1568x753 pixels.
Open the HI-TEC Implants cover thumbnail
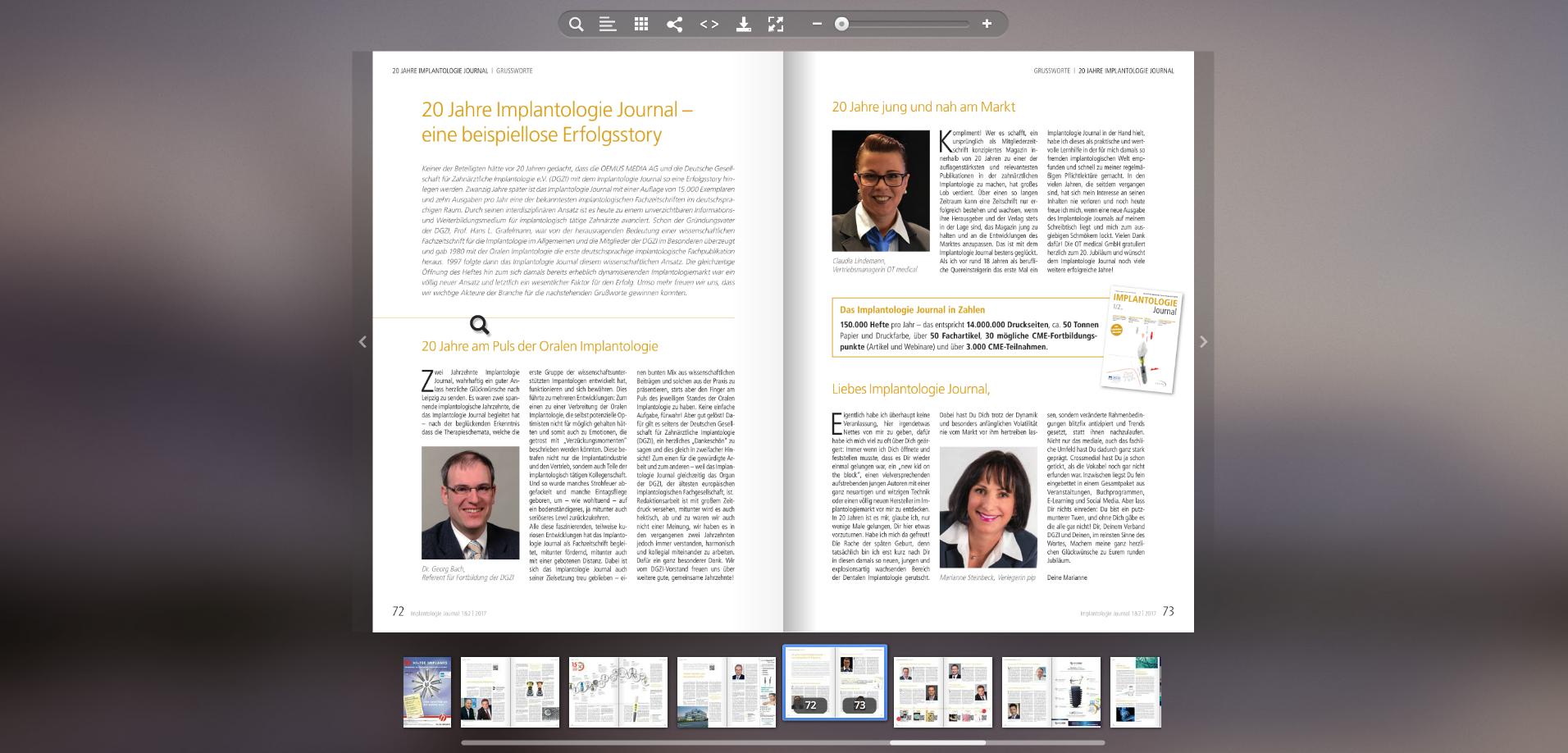tap(427, 692)
